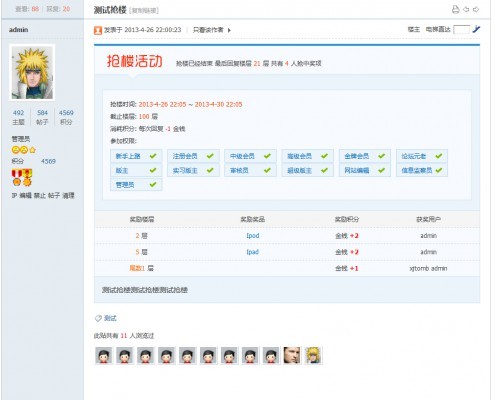Click the 获奖用户 column header
Image resolution: width=495 pixels, height=400 pixels.
tap(428, 219)
